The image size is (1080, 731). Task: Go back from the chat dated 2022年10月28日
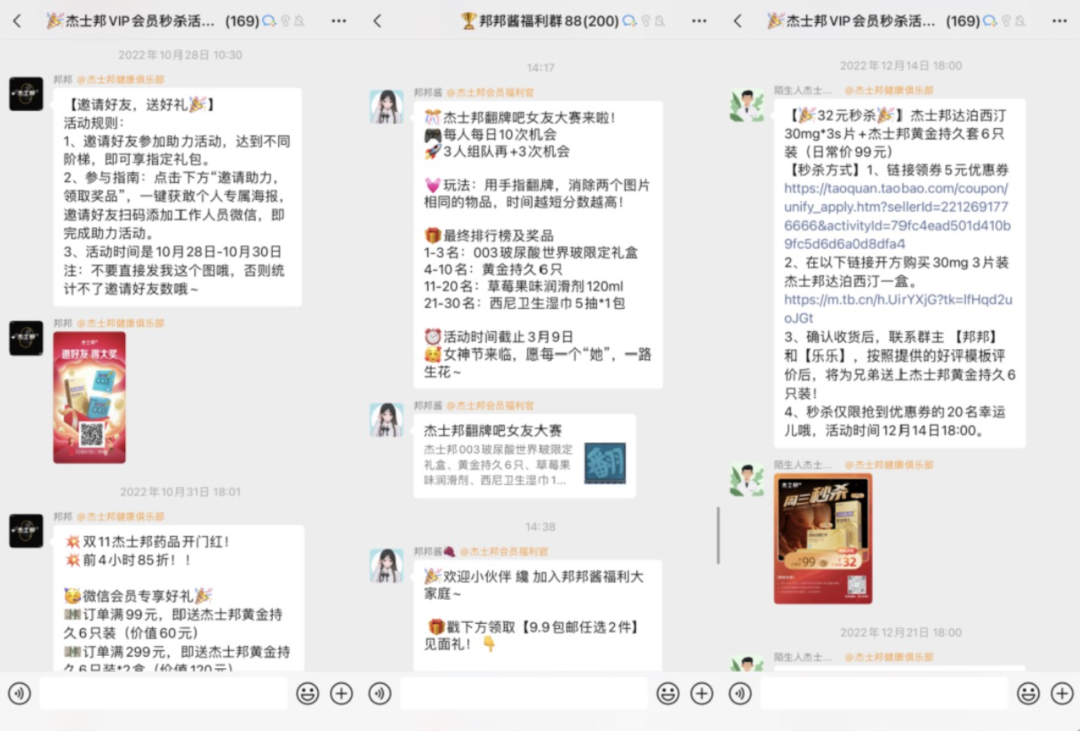coord(17,21)
